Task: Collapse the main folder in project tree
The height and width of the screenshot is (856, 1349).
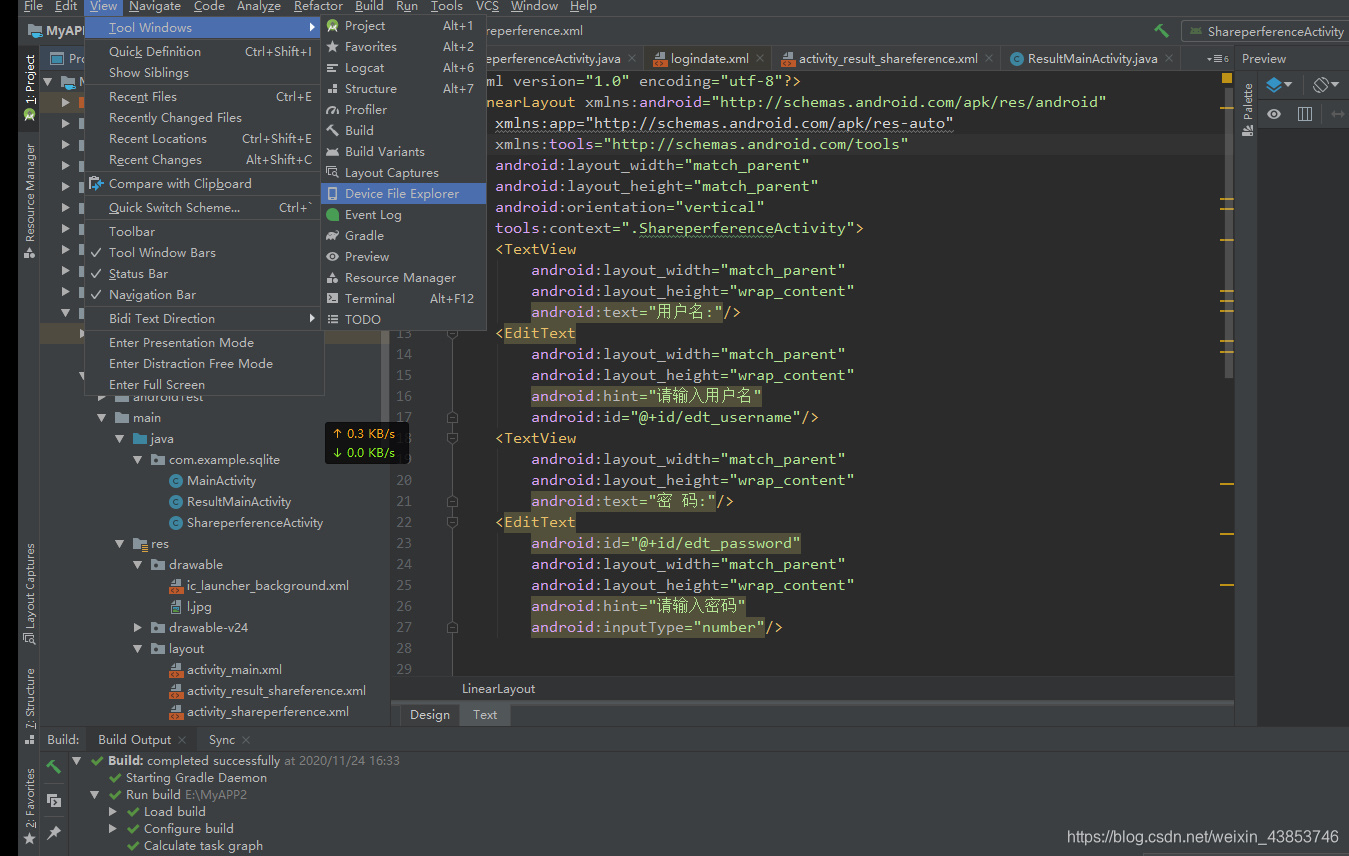Action: point(102,418)
